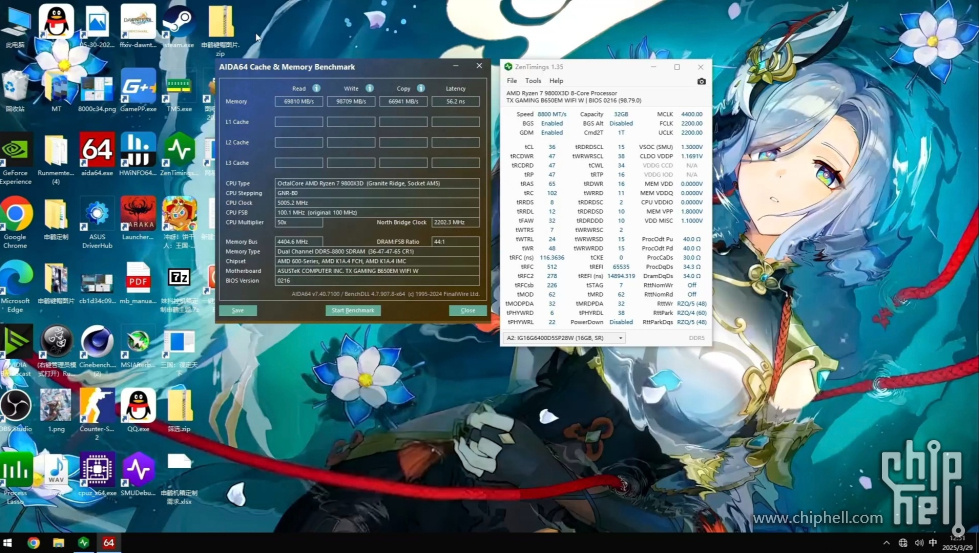Take a ZenTimings screenshot via camera icon

click(x=701, y=81)
